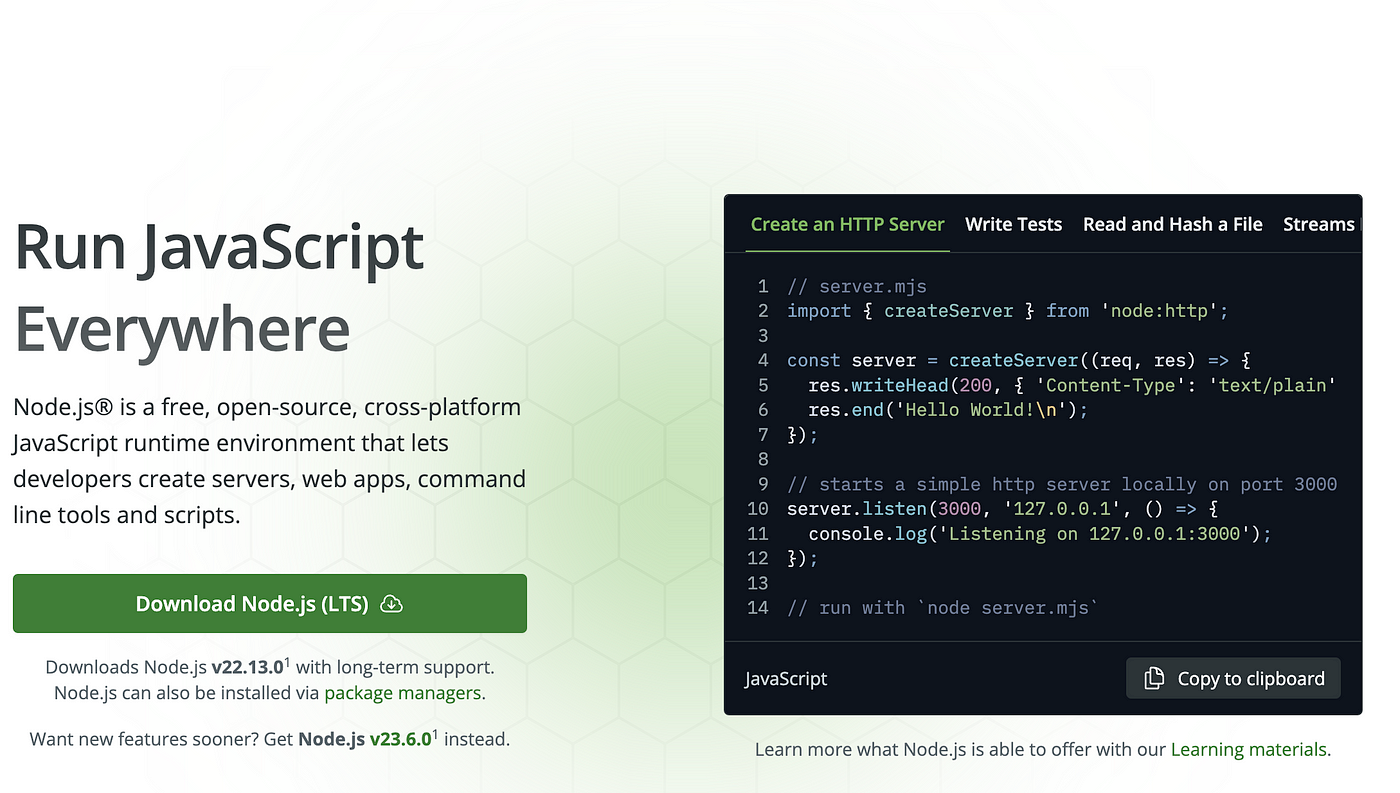Select the Streams tab
The height and width of the screenshot is (793, 1400).
[x=1319, y=224]
